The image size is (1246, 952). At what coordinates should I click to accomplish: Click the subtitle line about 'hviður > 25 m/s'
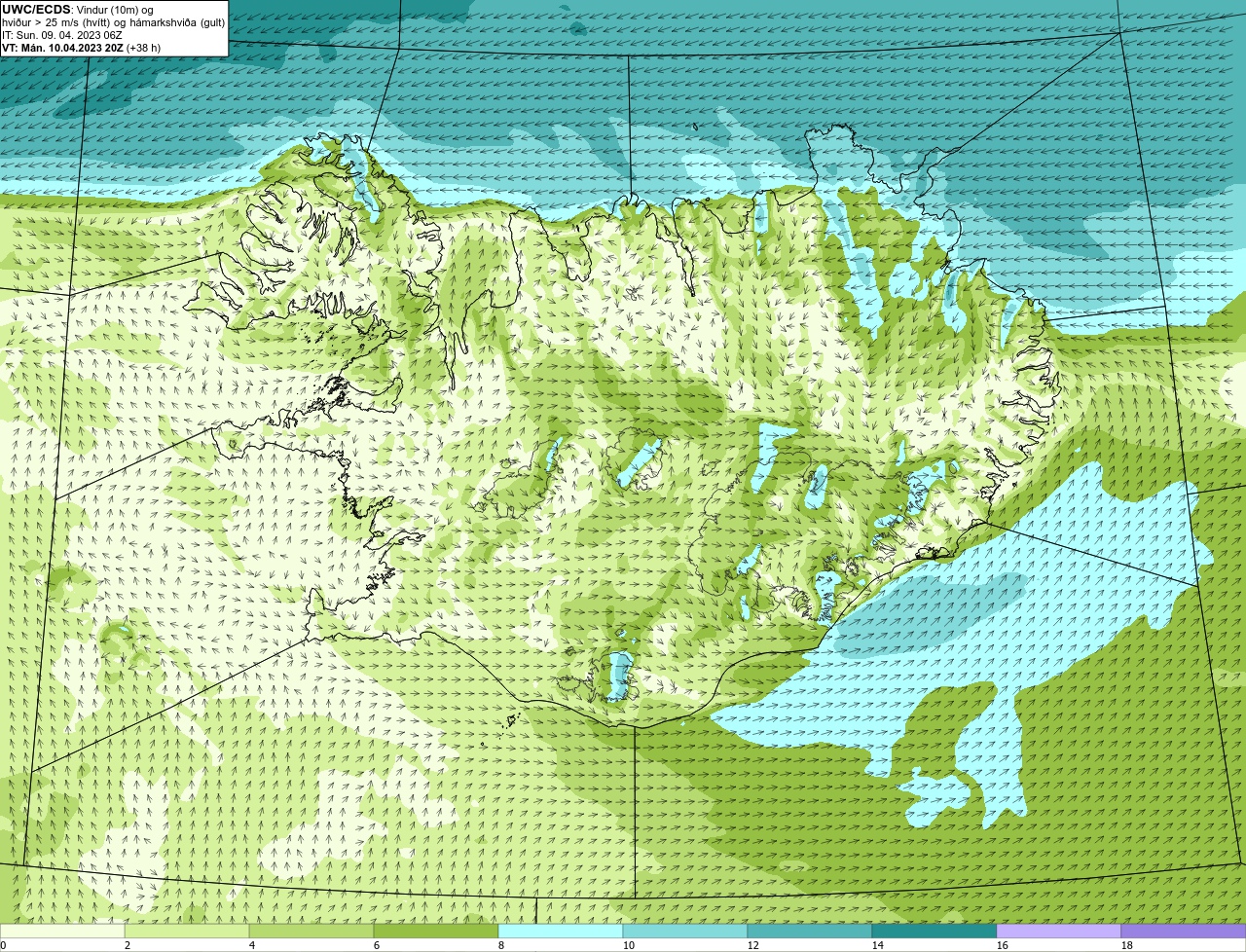(113, 22)
